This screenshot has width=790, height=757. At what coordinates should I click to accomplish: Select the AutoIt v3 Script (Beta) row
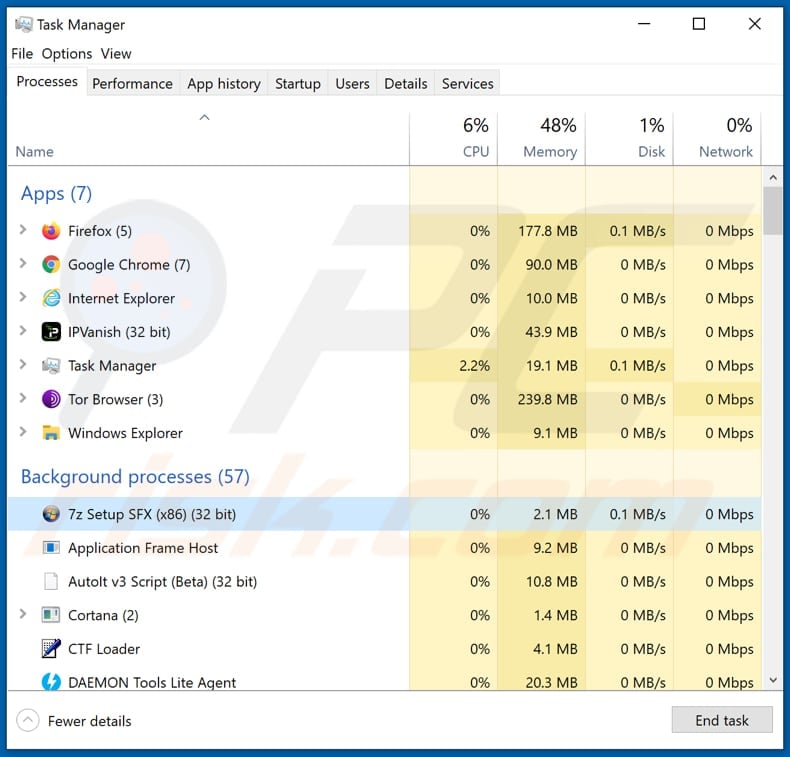click(384, 581)
